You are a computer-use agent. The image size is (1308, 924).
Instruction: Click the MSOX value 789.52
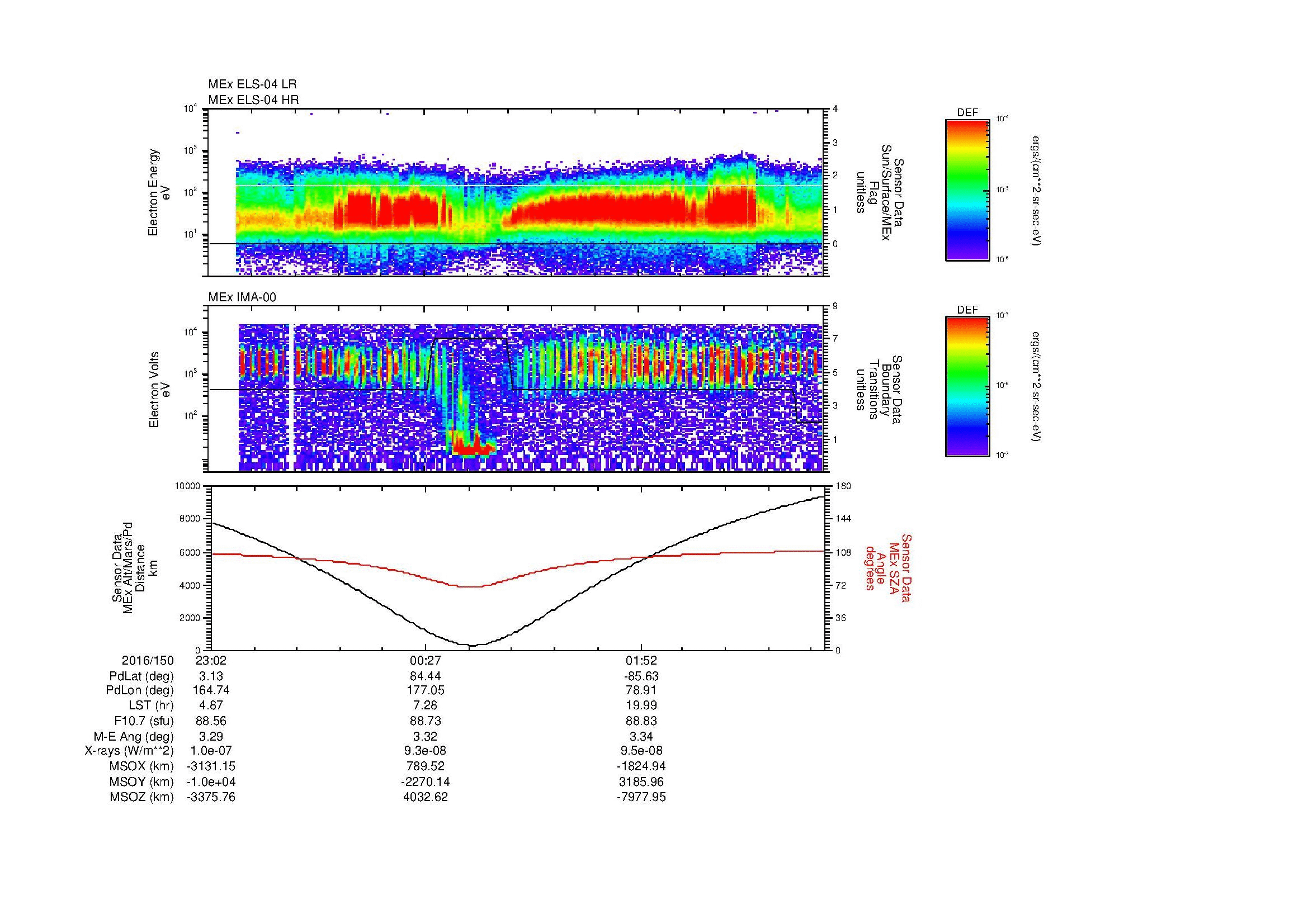tap(426, 766)
